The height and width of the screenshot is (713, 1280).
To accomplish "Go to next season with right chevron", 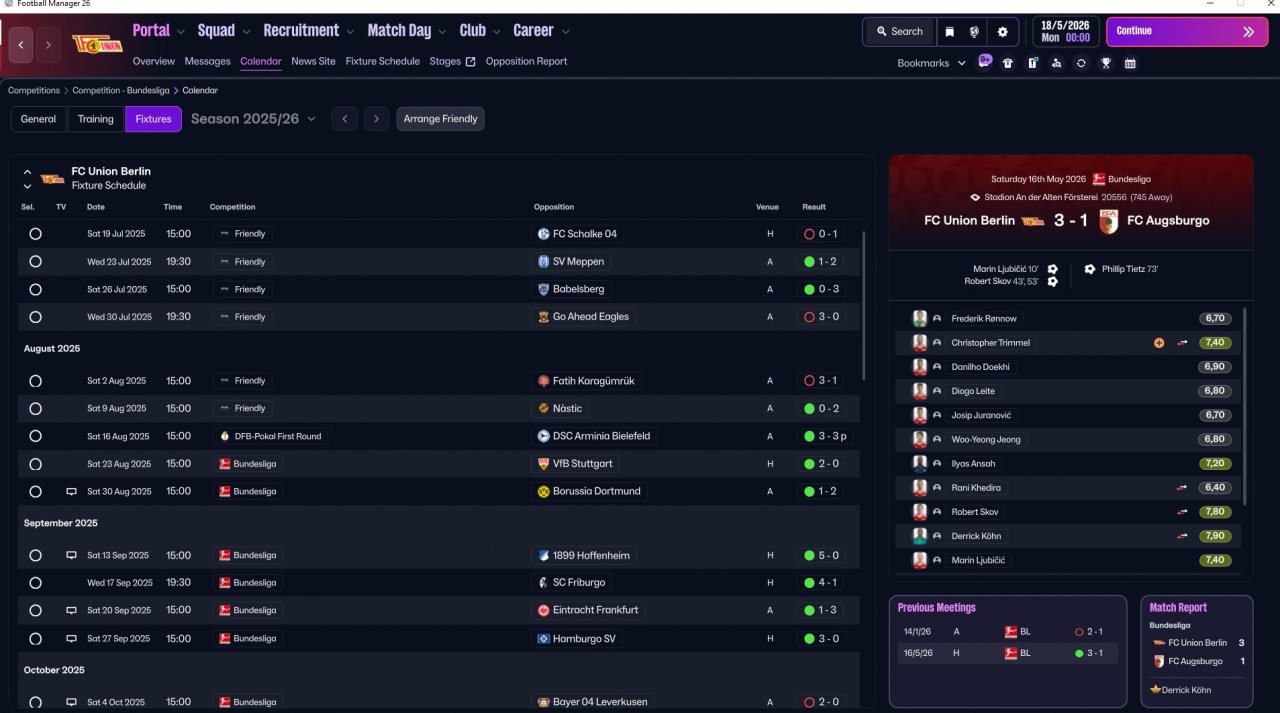I will pos(376,119).
